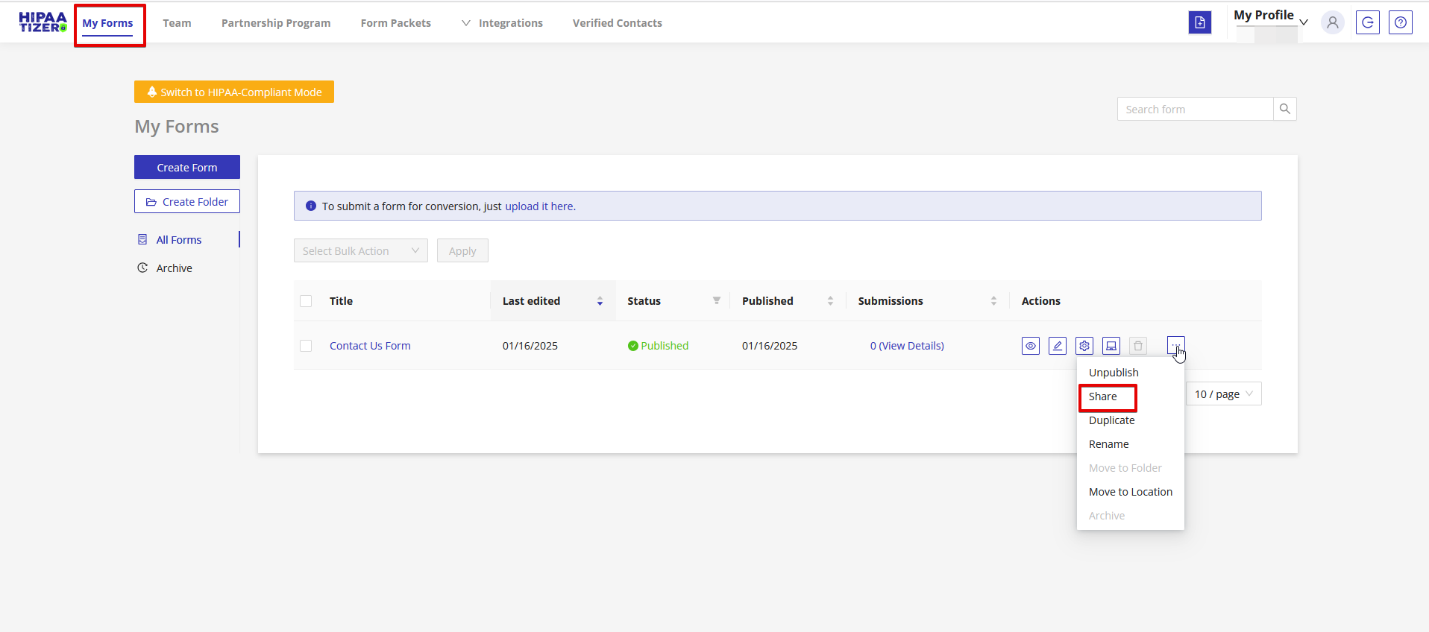Click the laptop icon in Actions column
The image size is (1429, 632).
click(x=1111, y=346)
